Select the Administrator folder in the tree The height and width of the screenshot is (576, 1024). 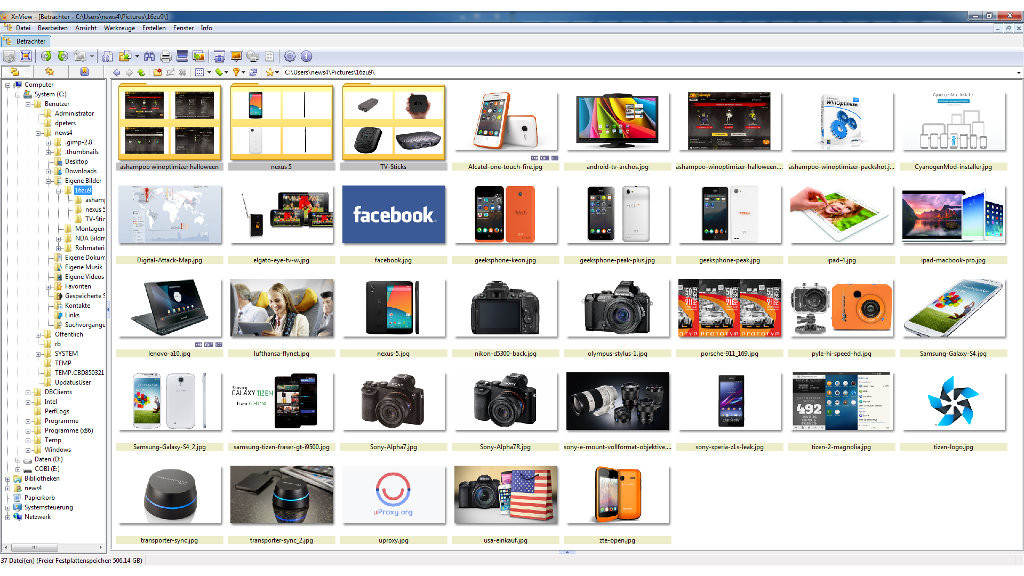coord(74,114)
